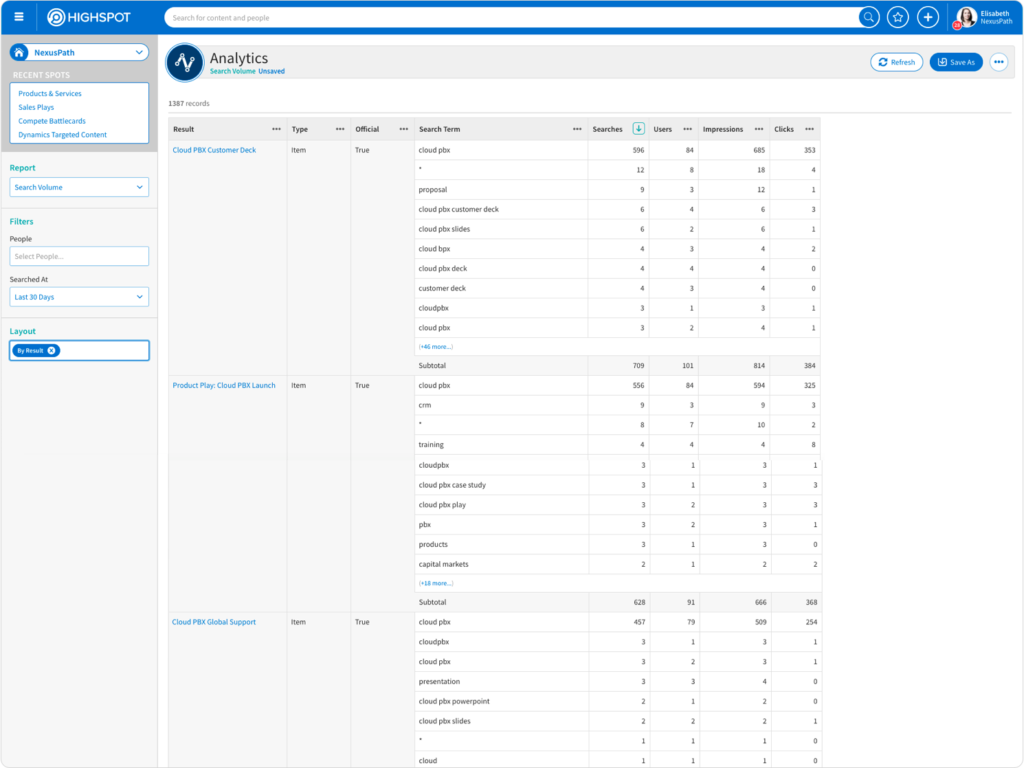Open the Search Volume report dropdown
This screenshot has height=768, width=1024.
click(79, 187)
